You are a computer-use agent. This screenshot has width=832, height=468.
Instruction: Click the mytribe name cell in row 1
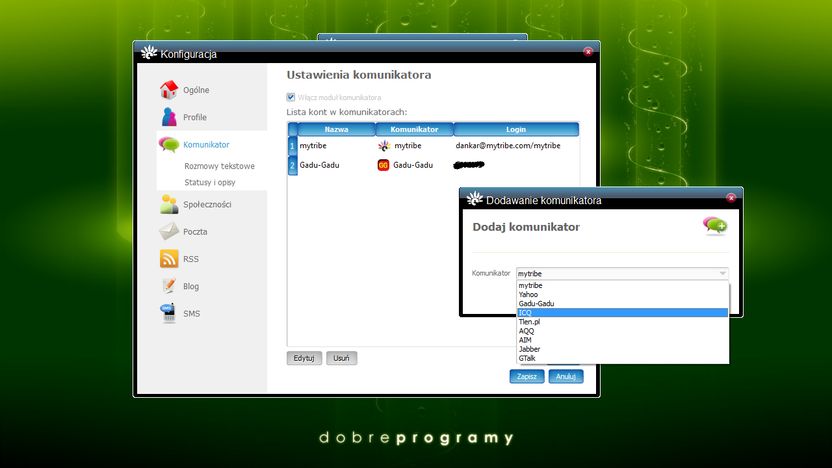coord(313,145)
